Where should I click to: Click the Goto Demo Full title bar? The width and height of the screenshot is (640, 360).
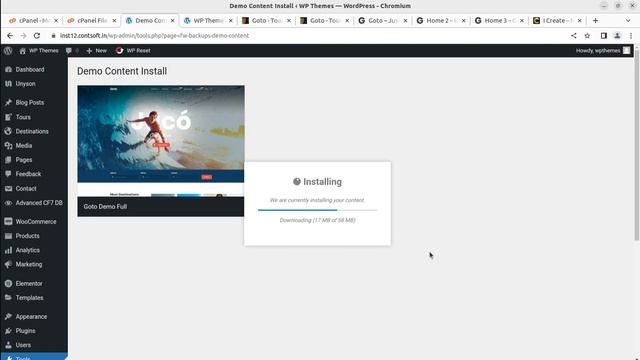click(x=161, y=207)
